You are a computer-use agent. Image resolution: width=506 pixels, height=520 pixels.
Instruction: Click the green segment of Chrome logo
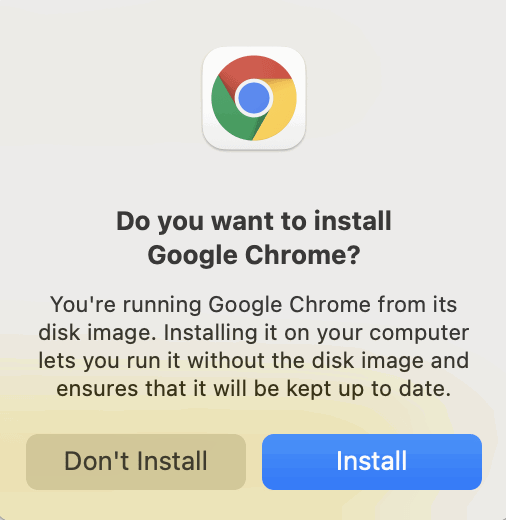pos(232,112)
